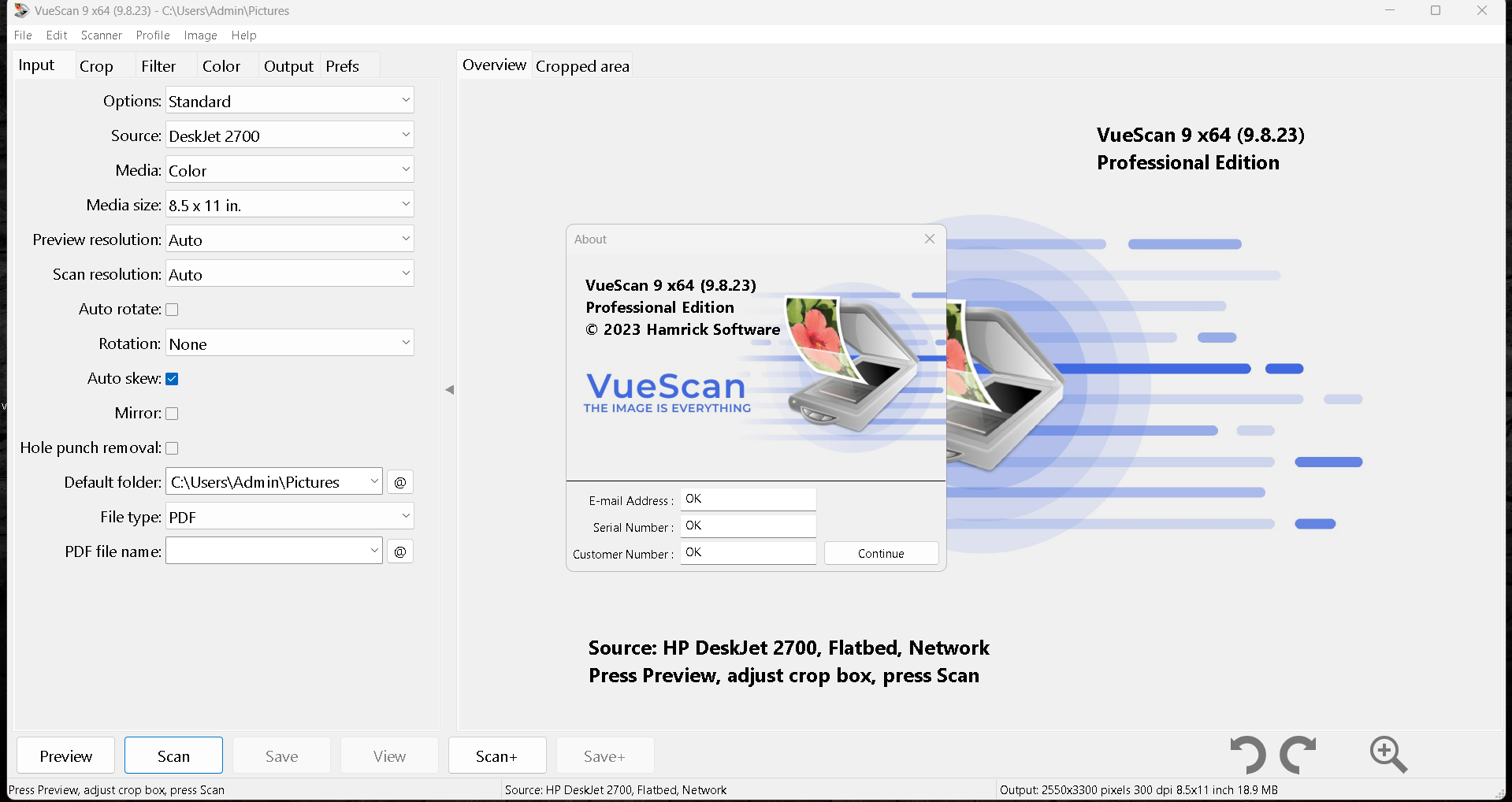Click Continue in the About dialog

coord(882,553)
